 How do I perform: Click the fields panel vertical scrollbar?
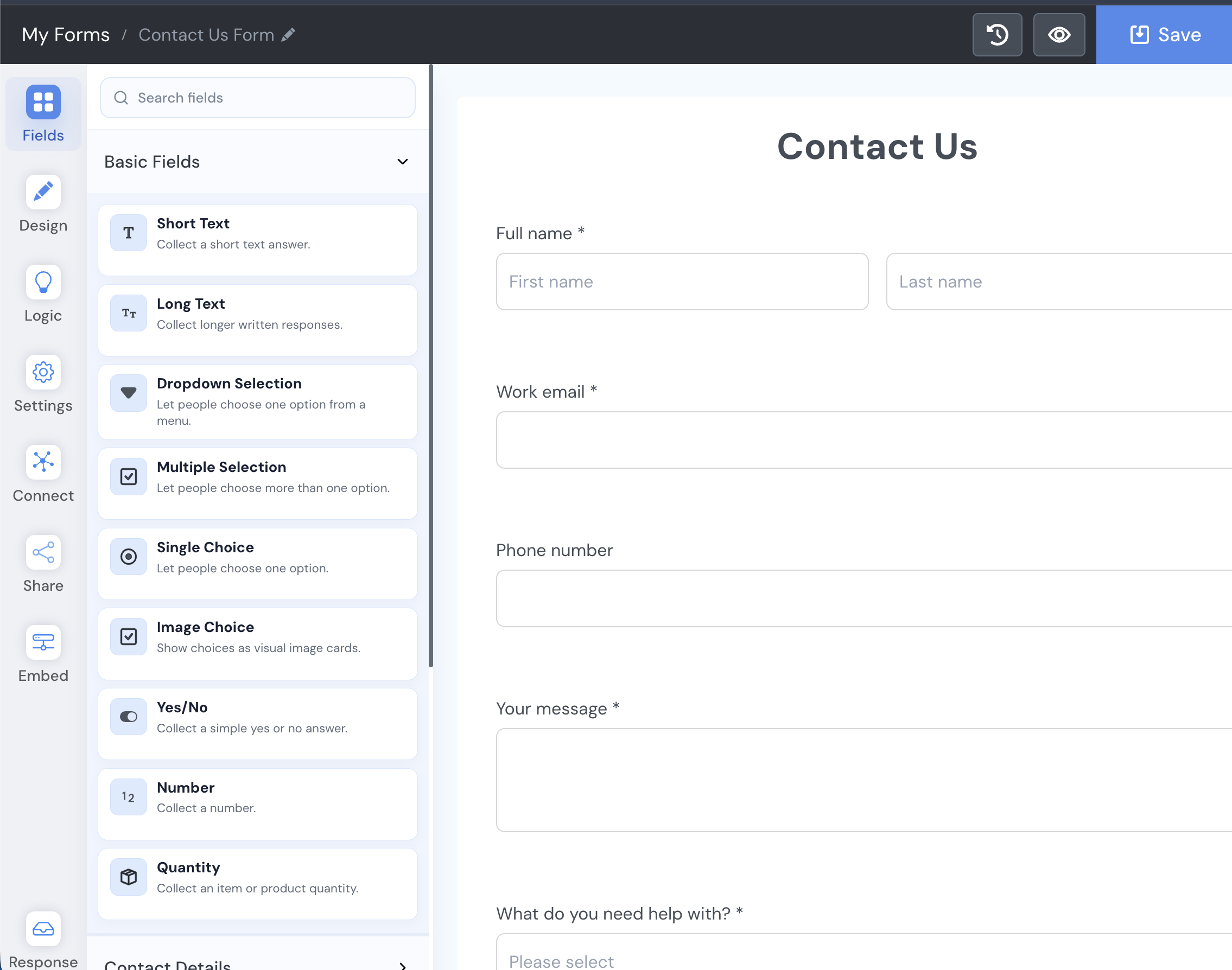431,366
